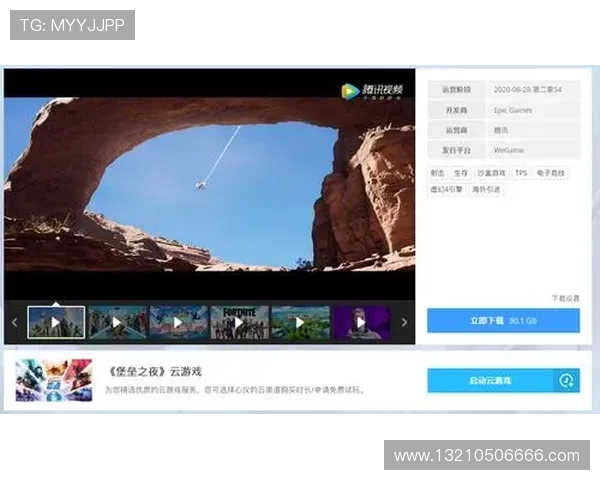Click the main video player area
This screenshot has height=480, width=600.
click(209, 184)
